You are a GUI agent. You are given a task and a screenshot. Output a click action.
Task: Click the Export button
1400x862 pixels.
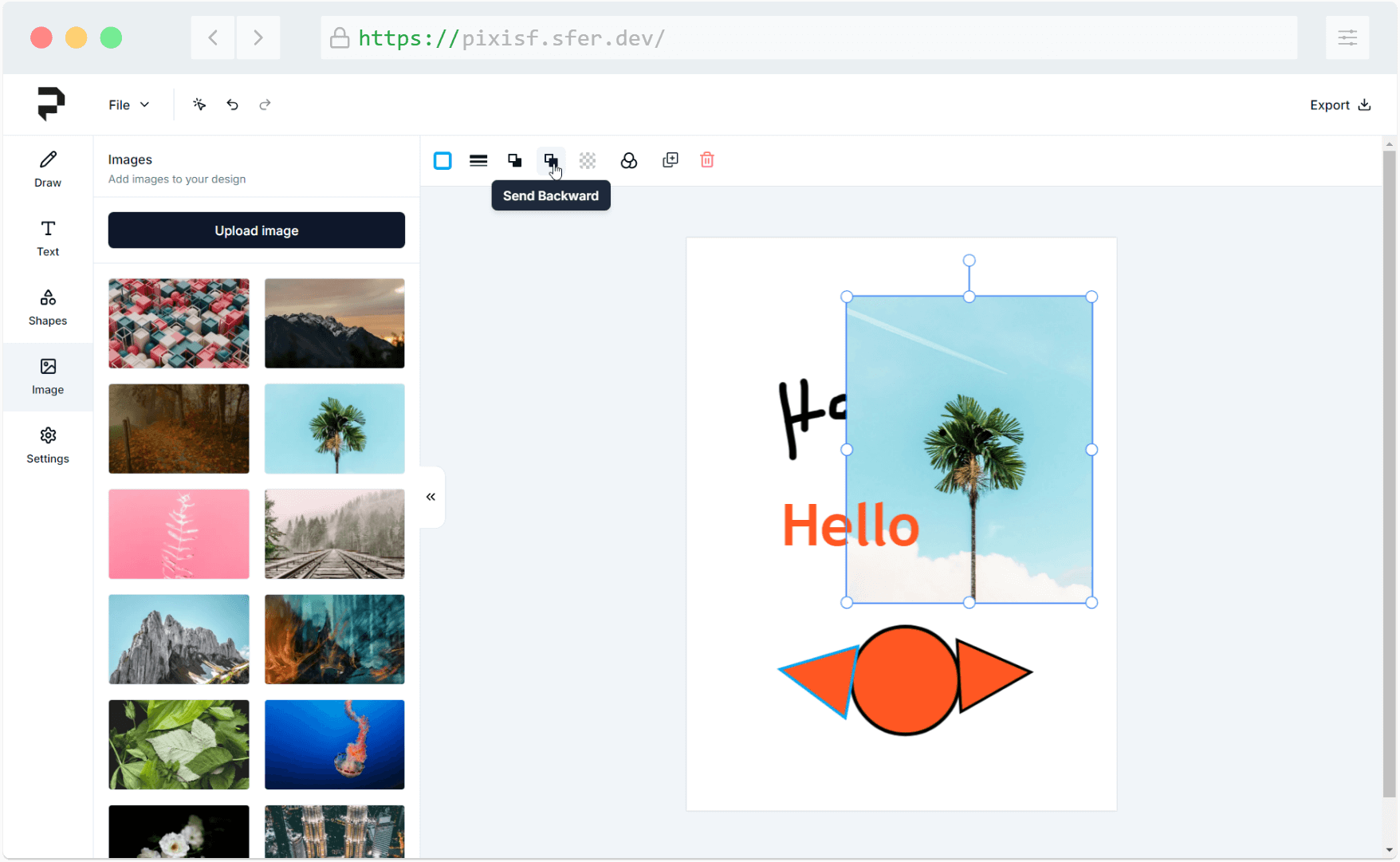(x=1340, y=104)
